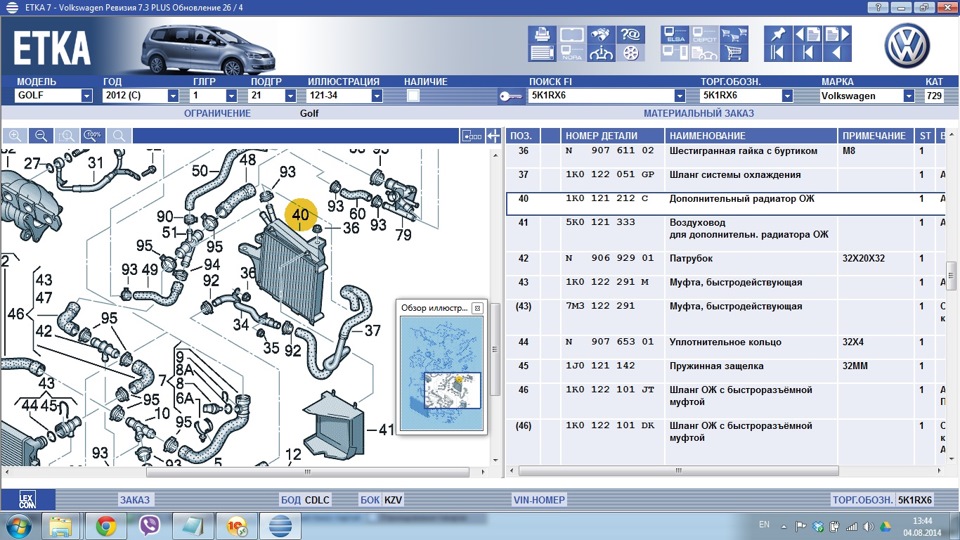Expand the ГЛГР dropdown arrow
The height and width of the screenshot is (540, 960).
(231, 96)
